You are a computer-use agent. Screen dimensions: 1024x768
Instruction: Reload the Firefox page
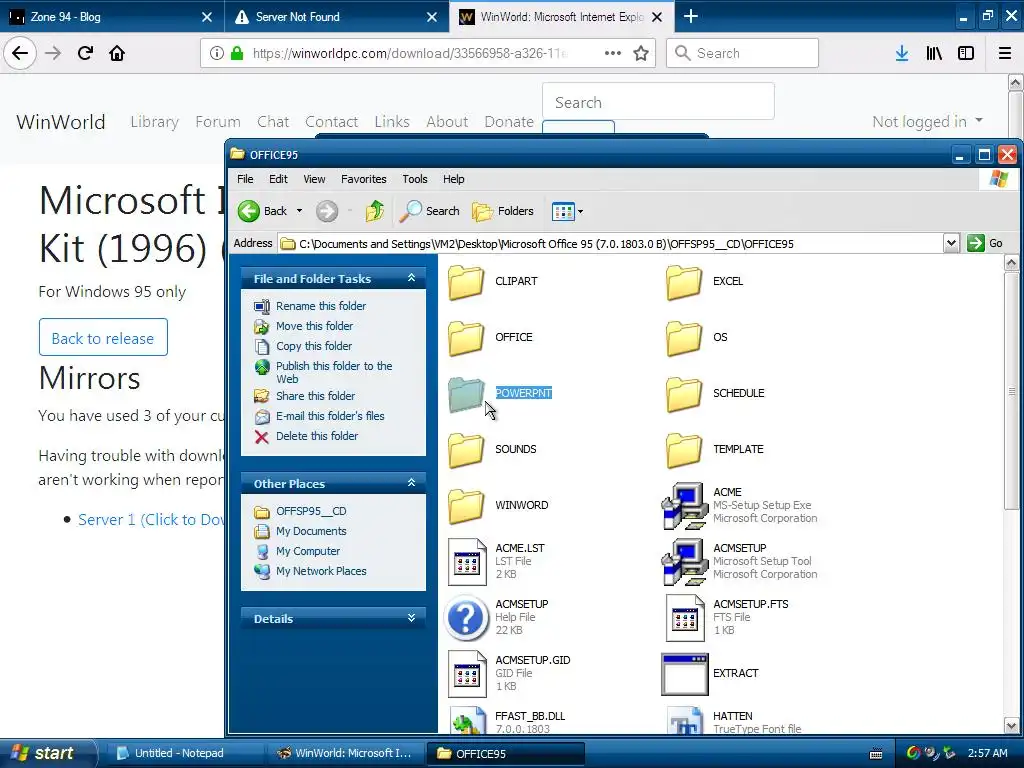tap(86, 53)
